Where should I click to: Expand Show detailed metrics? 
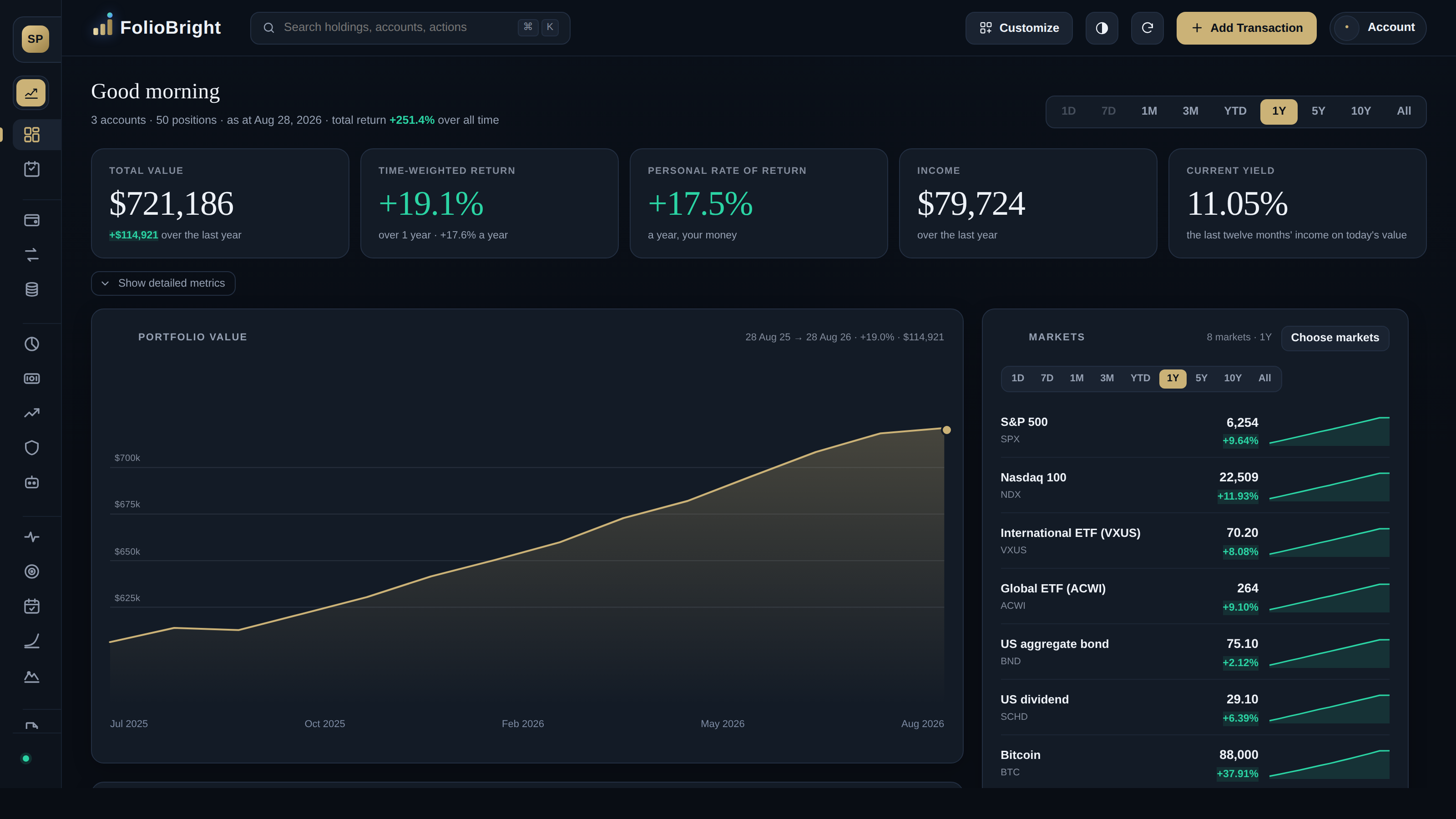tap(163, 283)
